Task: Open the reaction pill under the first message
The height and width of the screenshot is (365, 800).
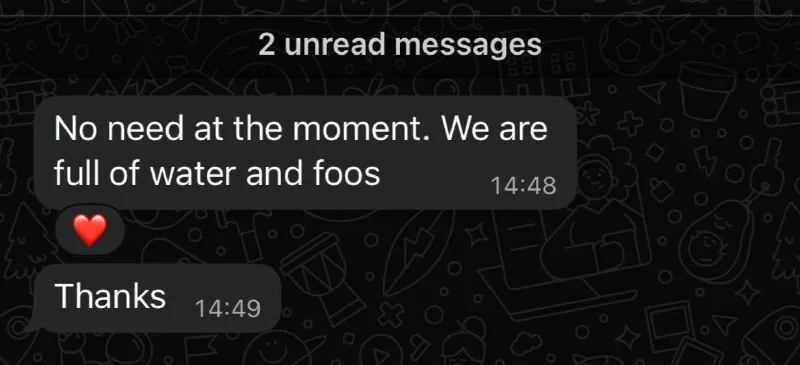Action: 90,231
